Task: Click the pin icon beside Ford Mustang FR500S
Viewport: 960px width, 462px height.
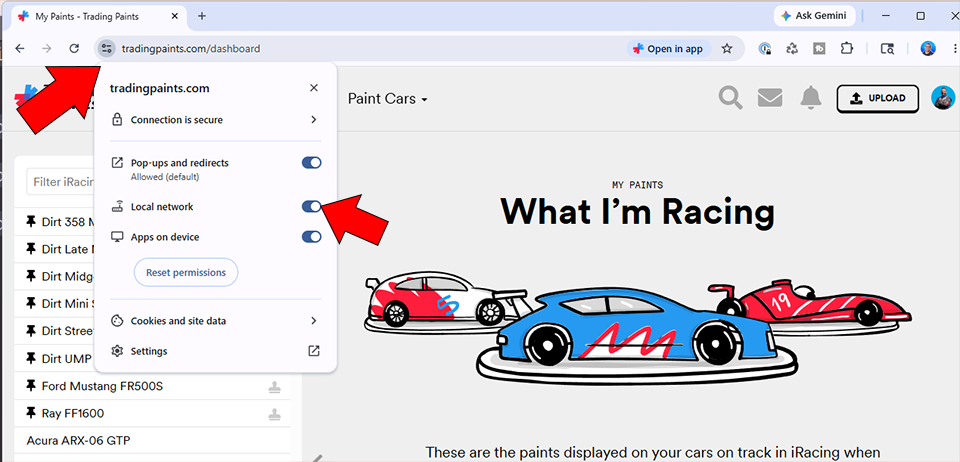Action: [x=32, y=386]
